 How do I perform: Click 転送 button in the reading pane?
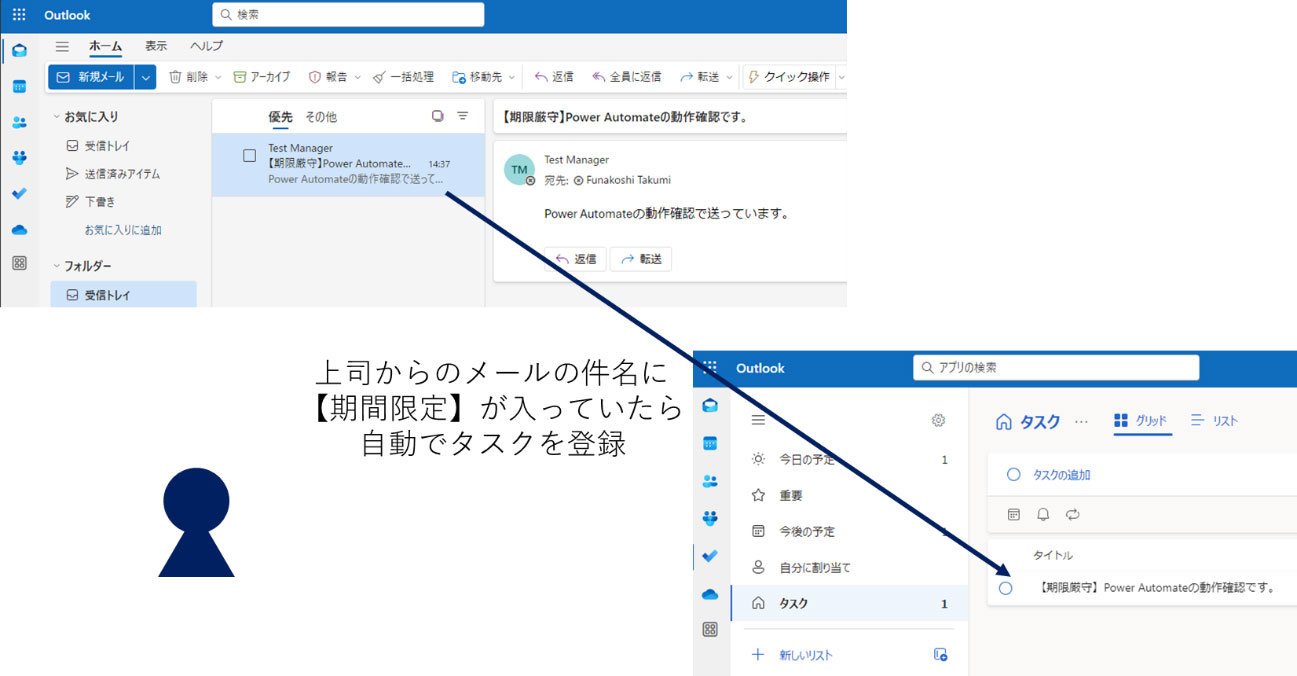click(641, 259)
